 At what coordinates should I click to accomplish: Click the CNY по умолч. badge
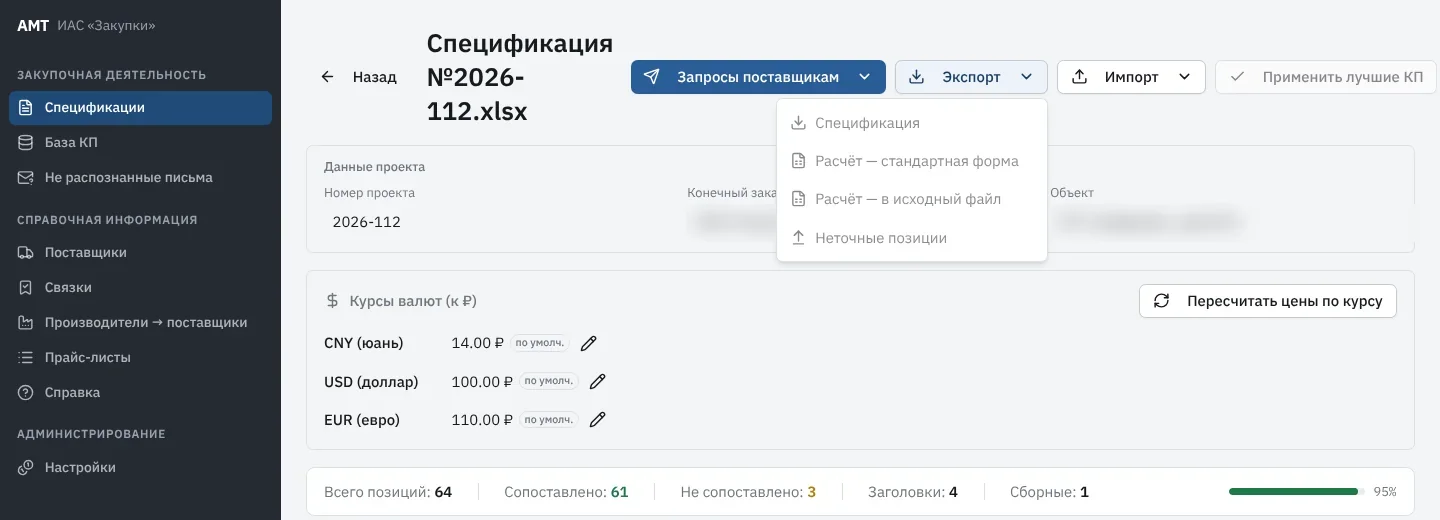pos(540,343)
